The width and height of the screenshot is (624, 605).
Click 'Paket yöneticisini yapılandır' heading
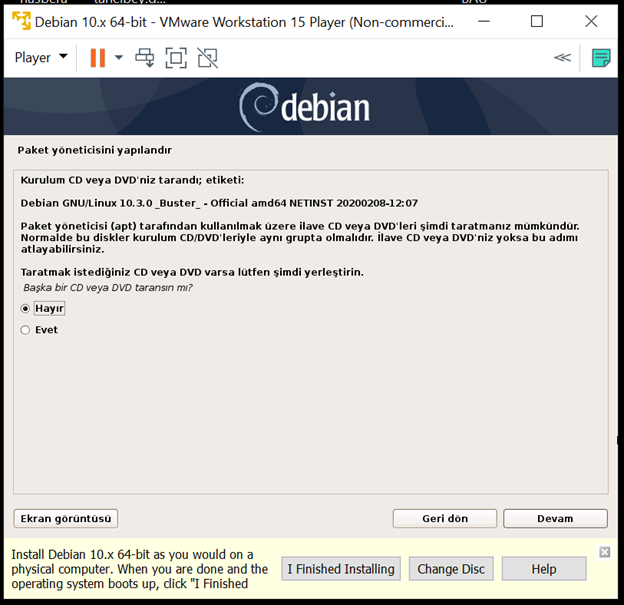coord(95,150)
